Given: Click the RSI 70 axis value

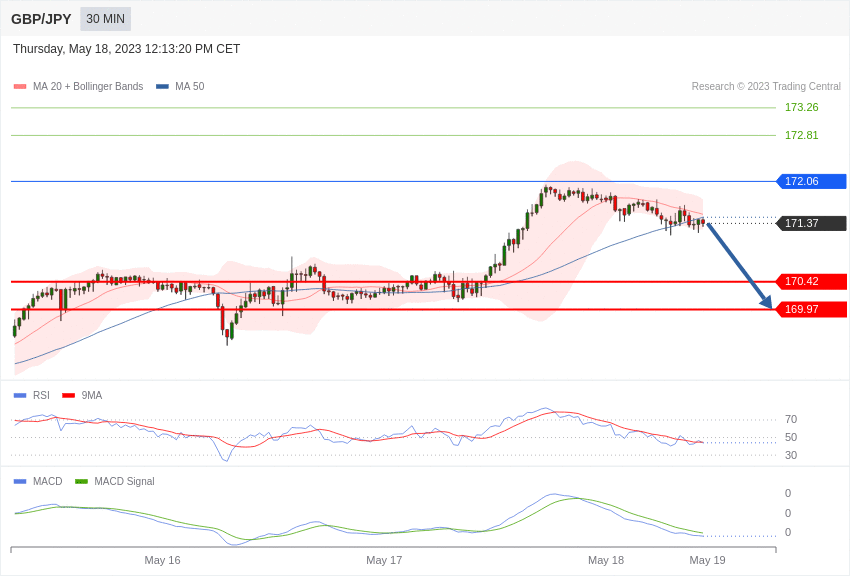Looking at the screenshot, I should tap(791, 419).
